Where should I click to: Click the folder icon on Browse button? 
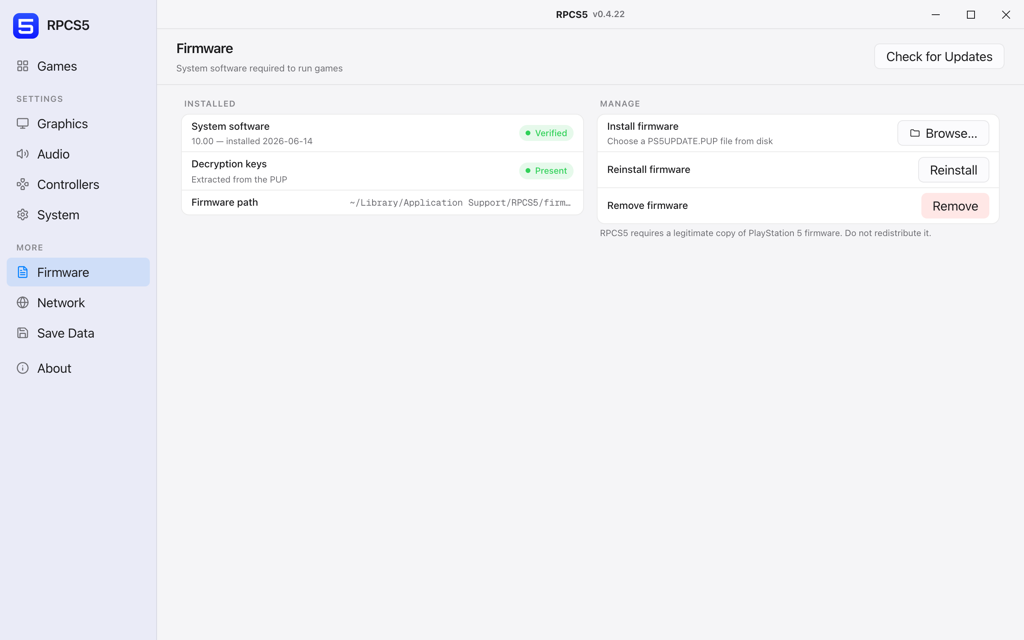(915, 133)
